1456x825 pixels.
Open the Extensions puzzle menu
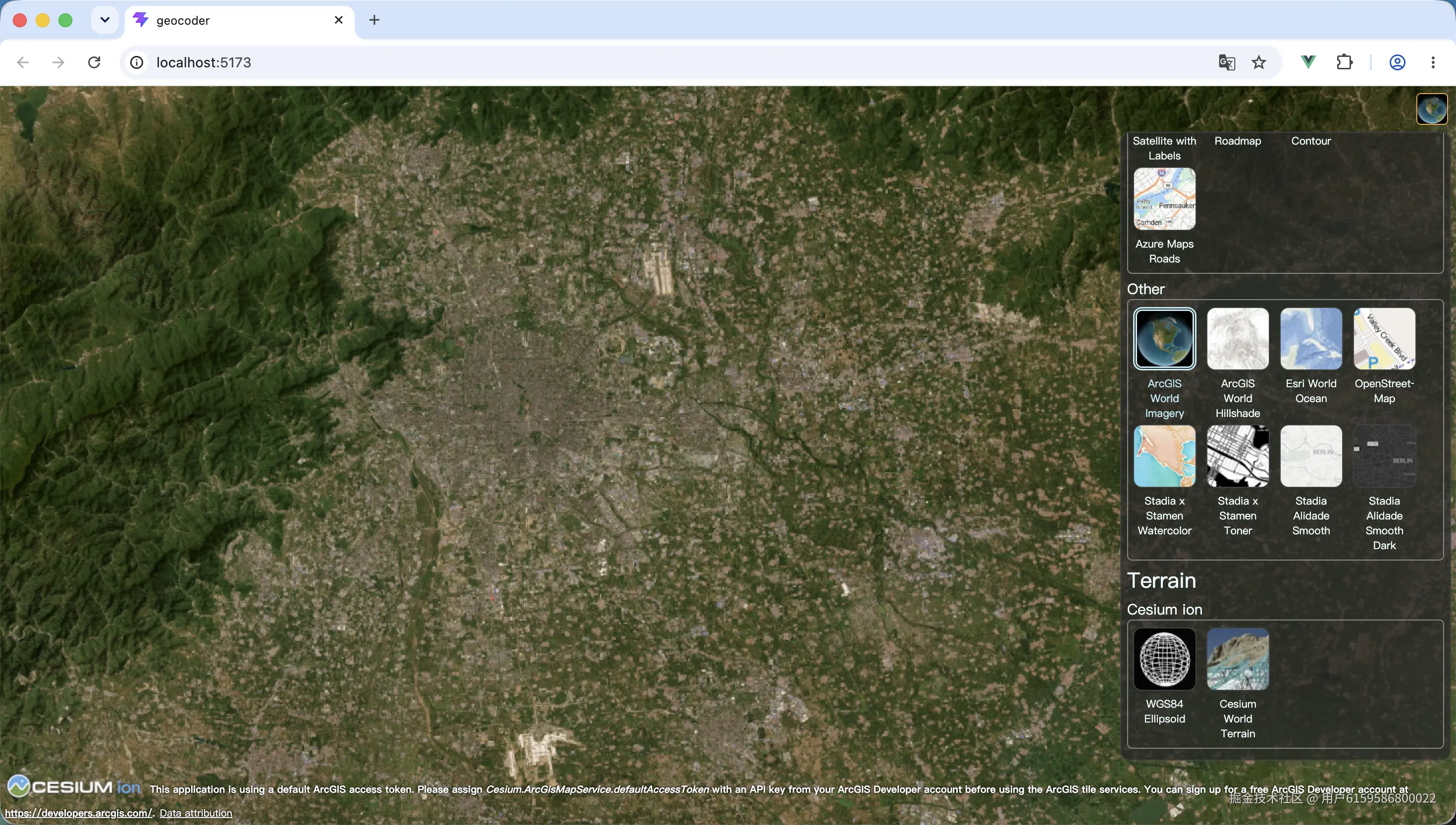point(1345,62)
